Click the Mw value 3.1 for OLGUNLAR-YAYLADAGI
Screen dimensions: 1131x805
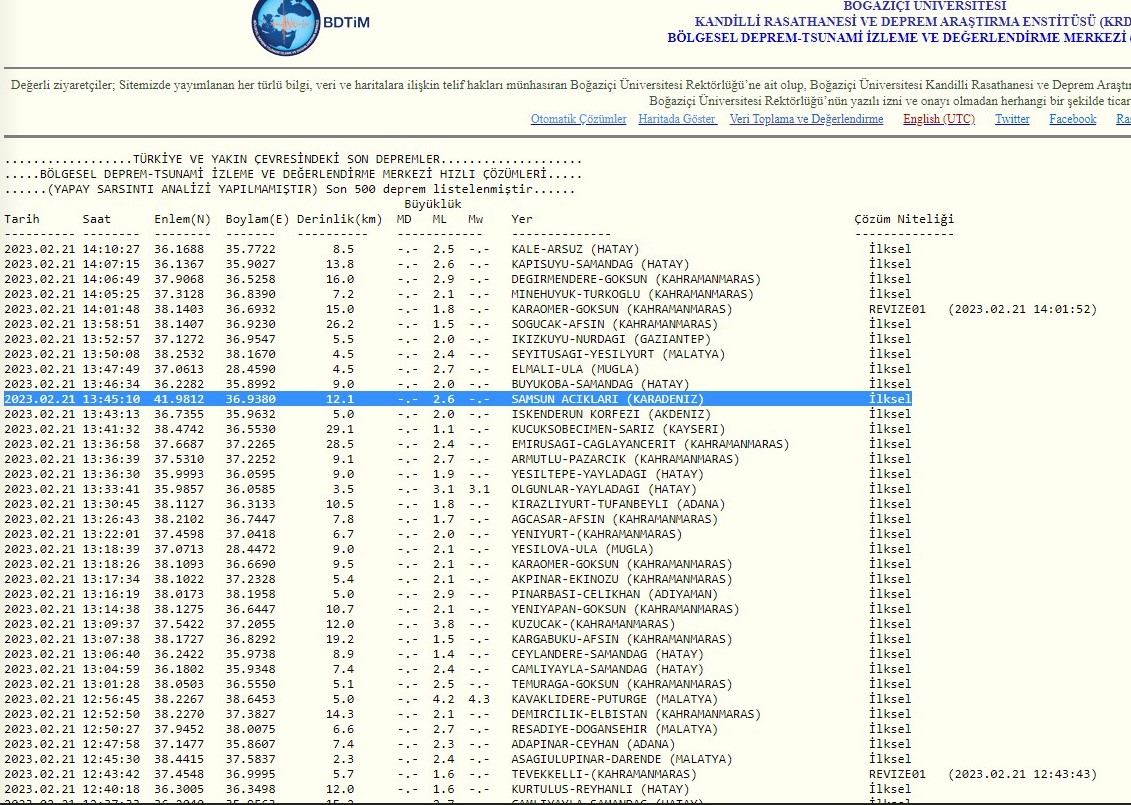coord(479,489)
